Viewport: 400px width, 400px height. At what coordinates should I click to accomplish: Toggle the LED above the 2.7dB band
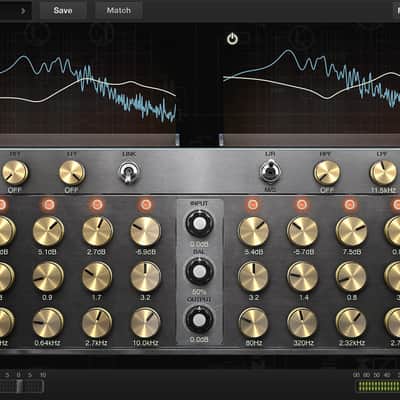pyautogui.click(x=97, y=204)
